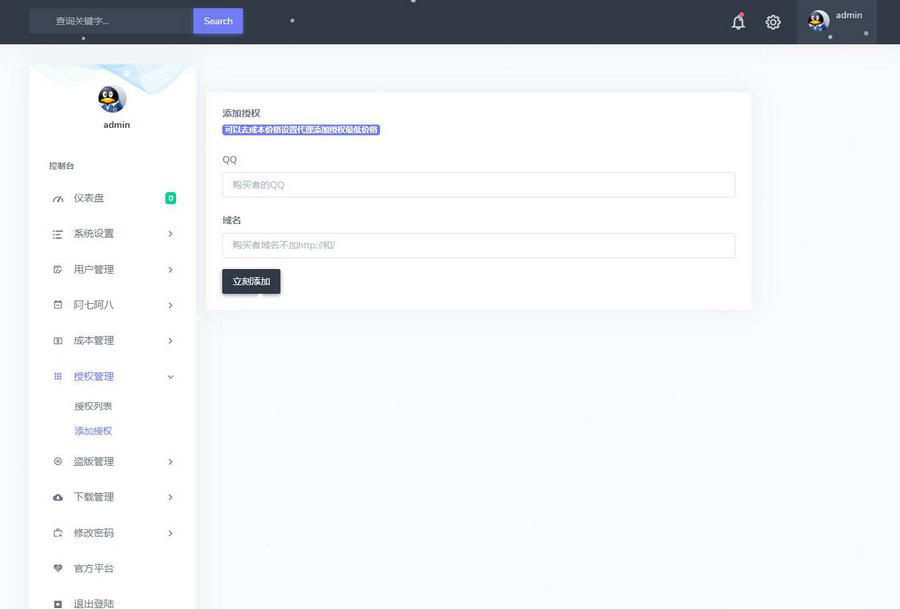Image resolution: width=900 pixels, height=609 pixels.
Task: Click the notification bell icon
Action: point(738,22)
